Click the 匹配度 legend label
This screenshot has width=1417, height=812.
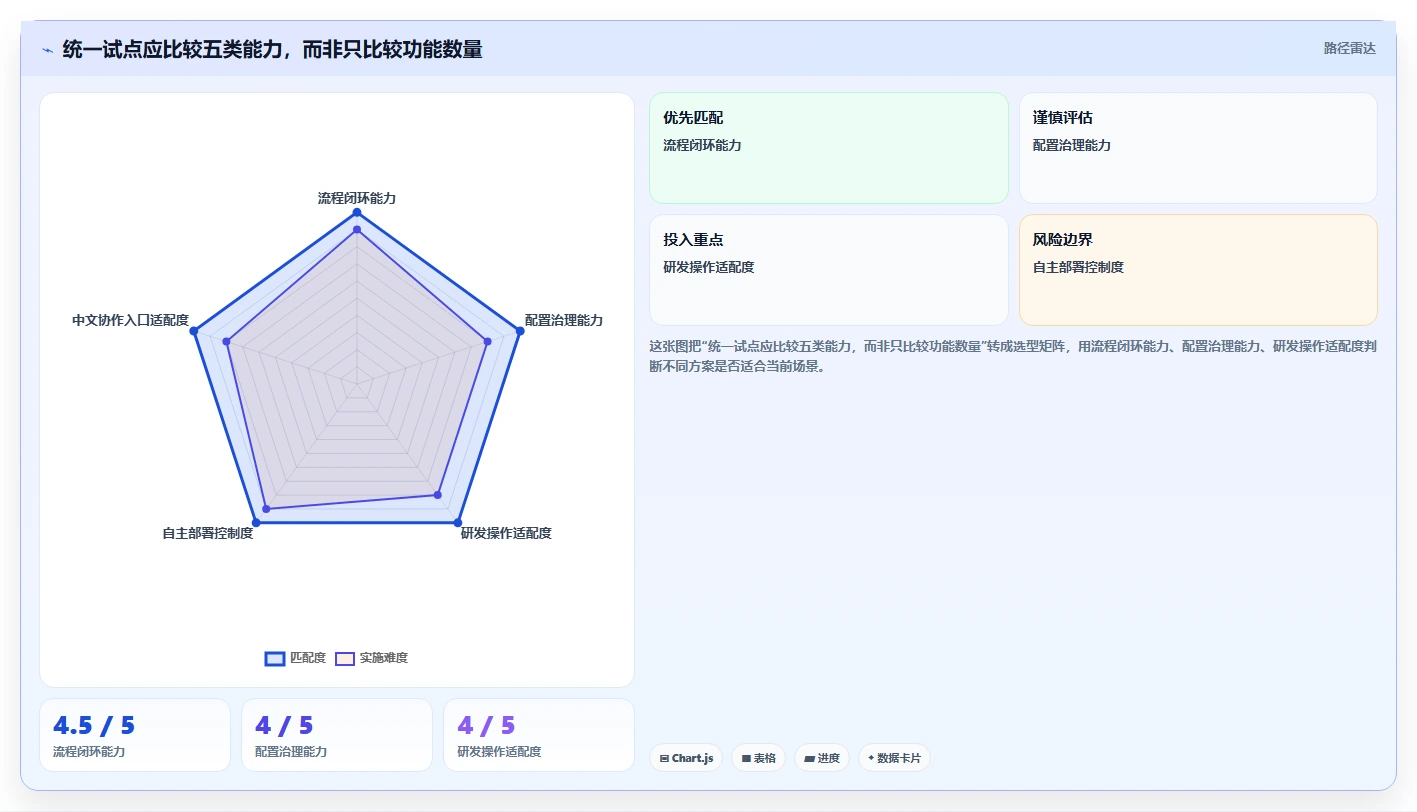(x=308, y=658)
